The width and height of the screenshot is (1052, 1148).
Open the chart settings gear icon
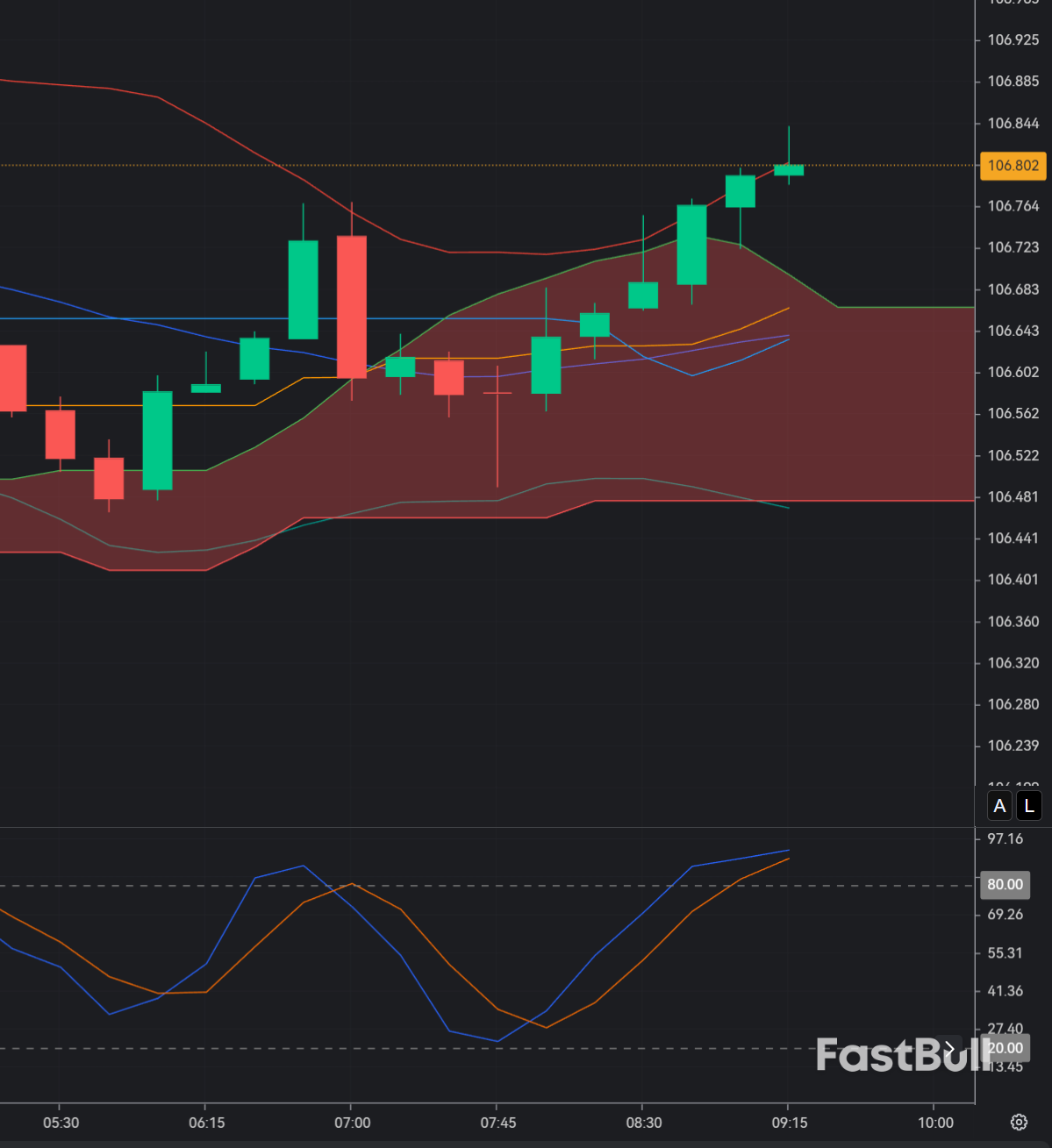[1019, 1122]
